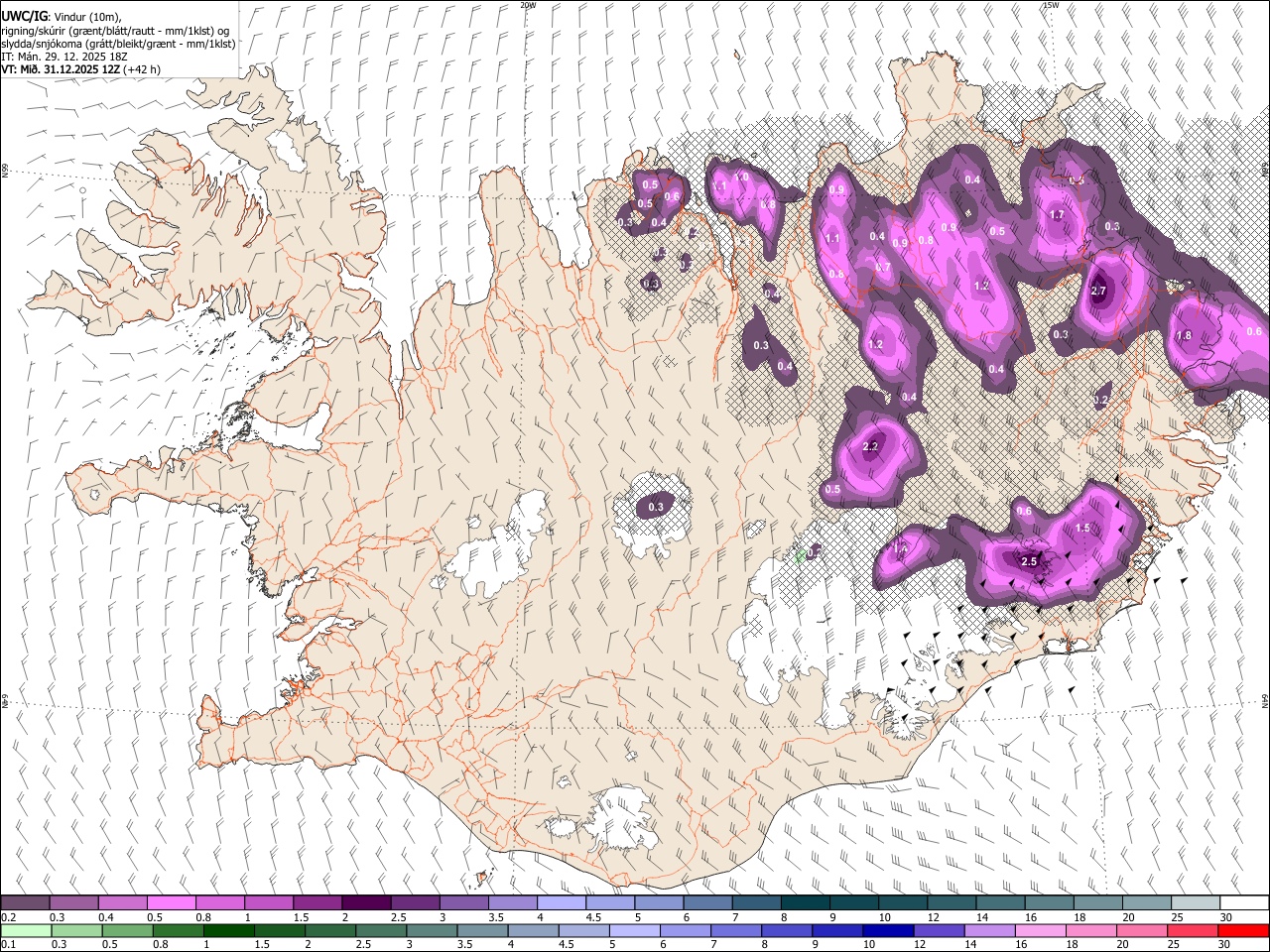1270x952 pixels.
Task: Select the 15W longitude label at the top
Action: 1051,5
